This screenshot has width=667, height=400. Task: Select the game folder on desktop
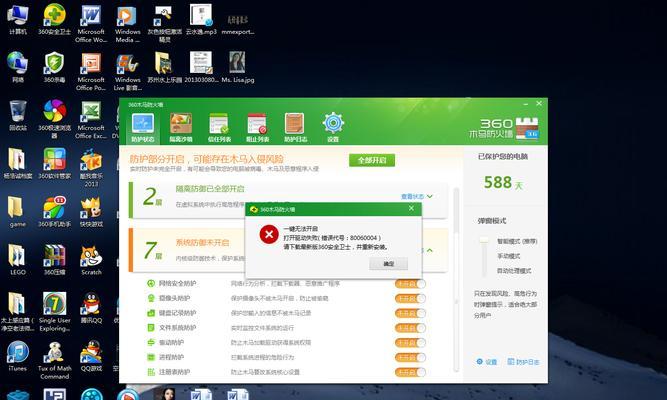[x=17, y=211]
